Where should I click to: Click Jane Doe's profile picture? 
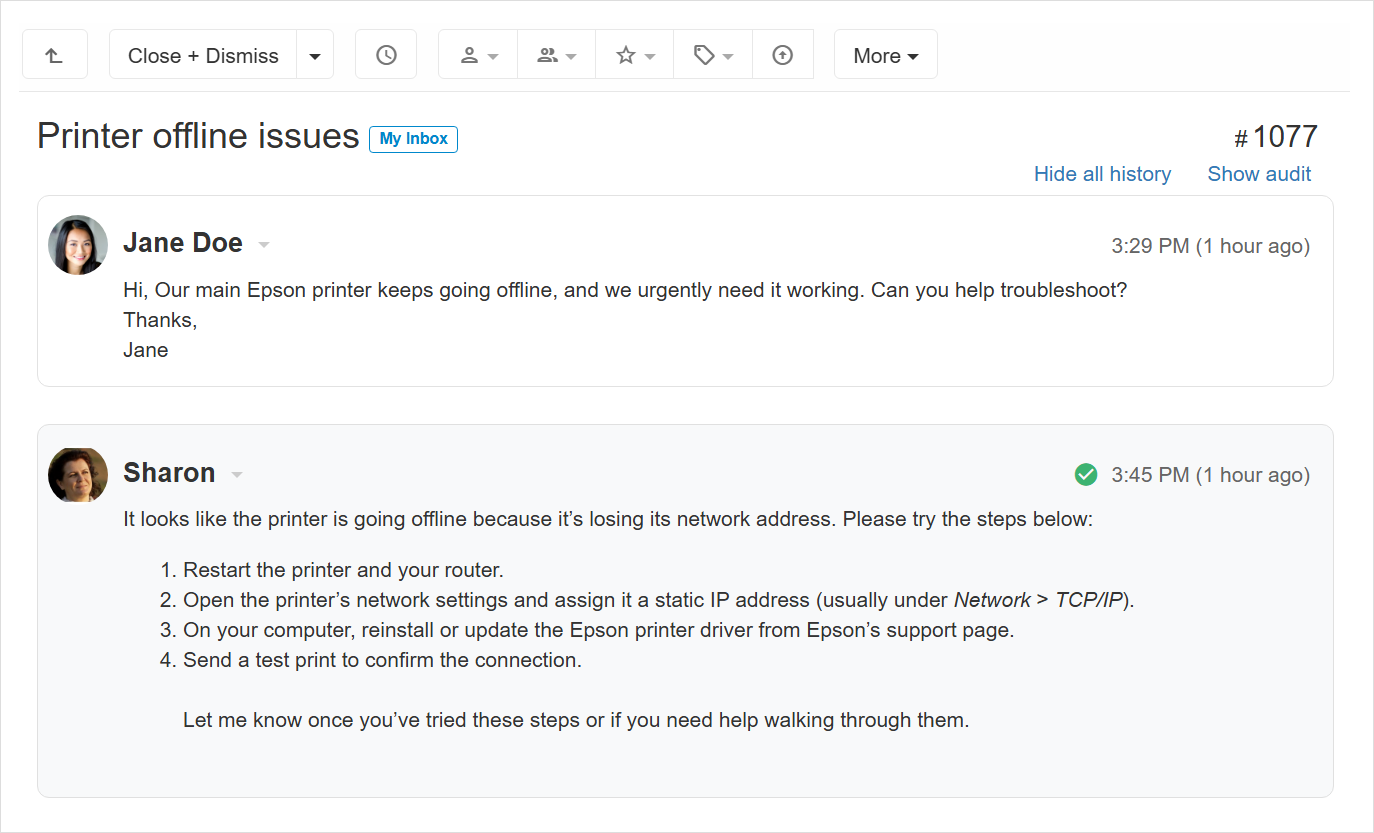78,245
